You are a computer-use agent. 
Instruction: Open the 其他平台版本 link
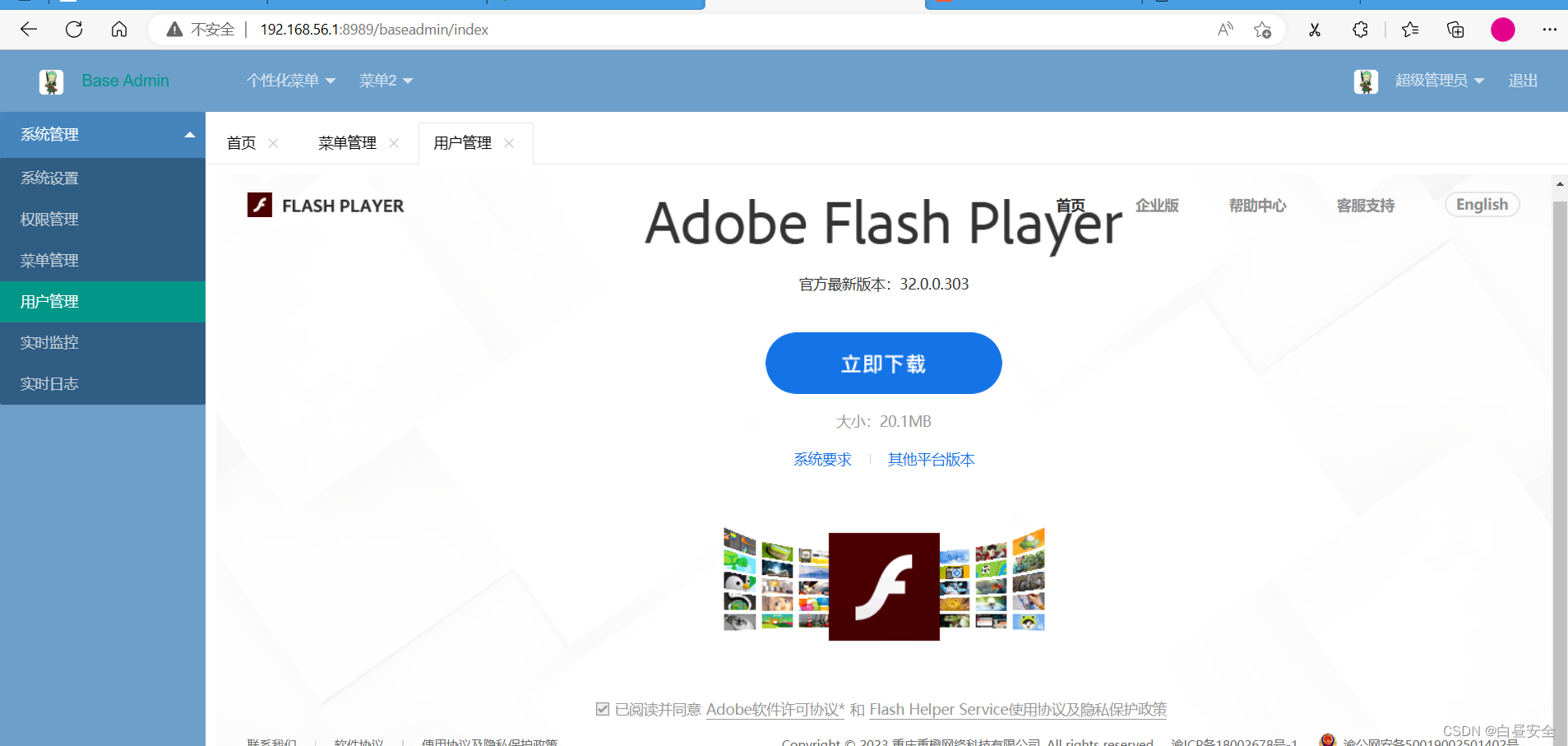click(x=931, y=460)
